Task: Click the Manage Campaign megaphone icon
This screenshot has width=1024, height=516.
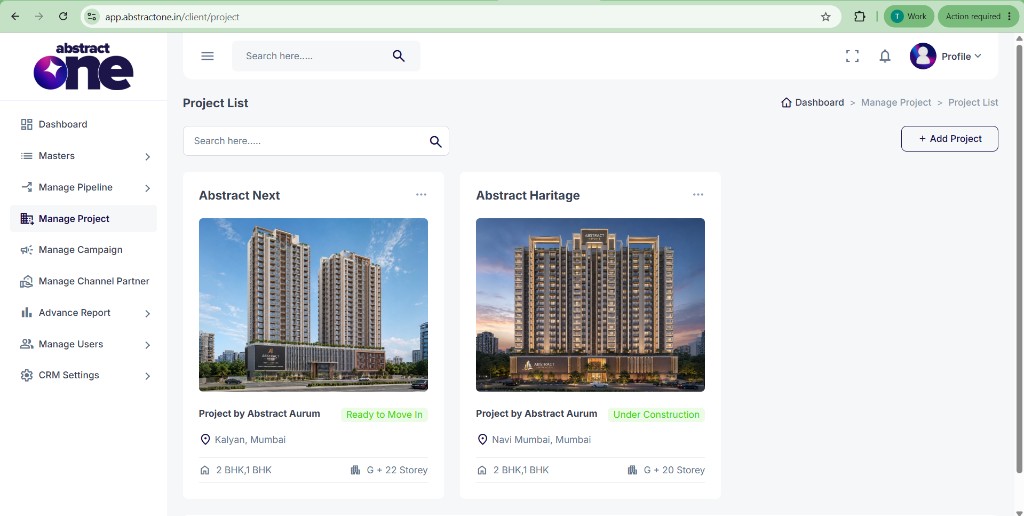Action: (x=26, y=250)
